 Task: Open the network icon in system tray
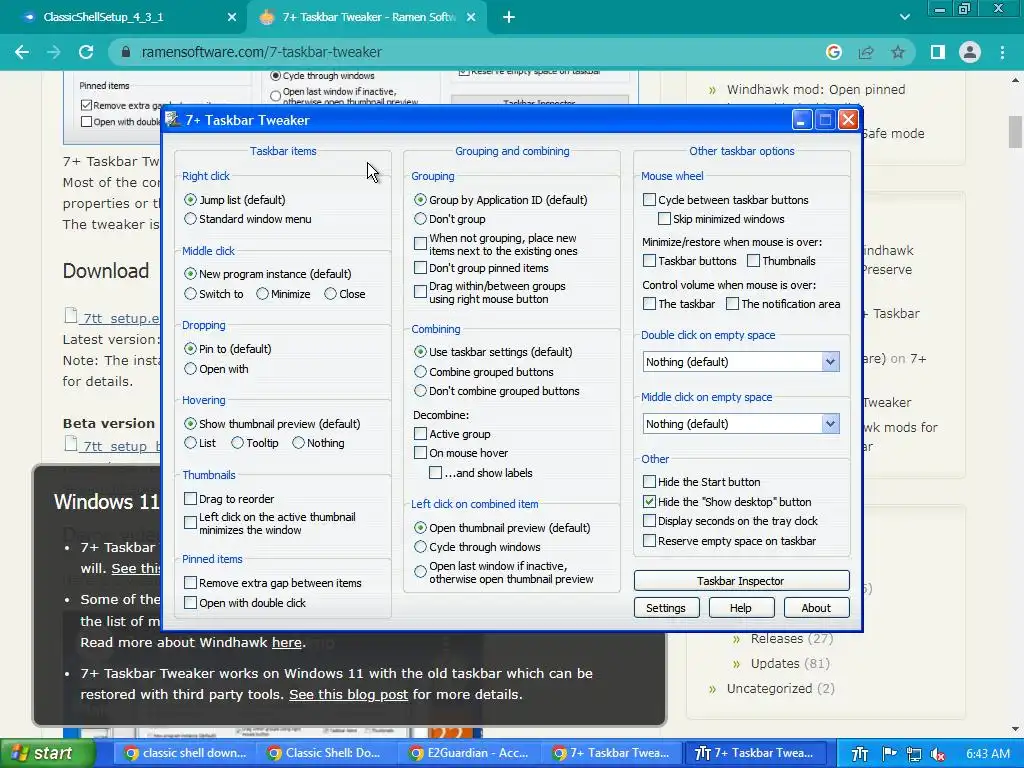click(x=914, y=754)
